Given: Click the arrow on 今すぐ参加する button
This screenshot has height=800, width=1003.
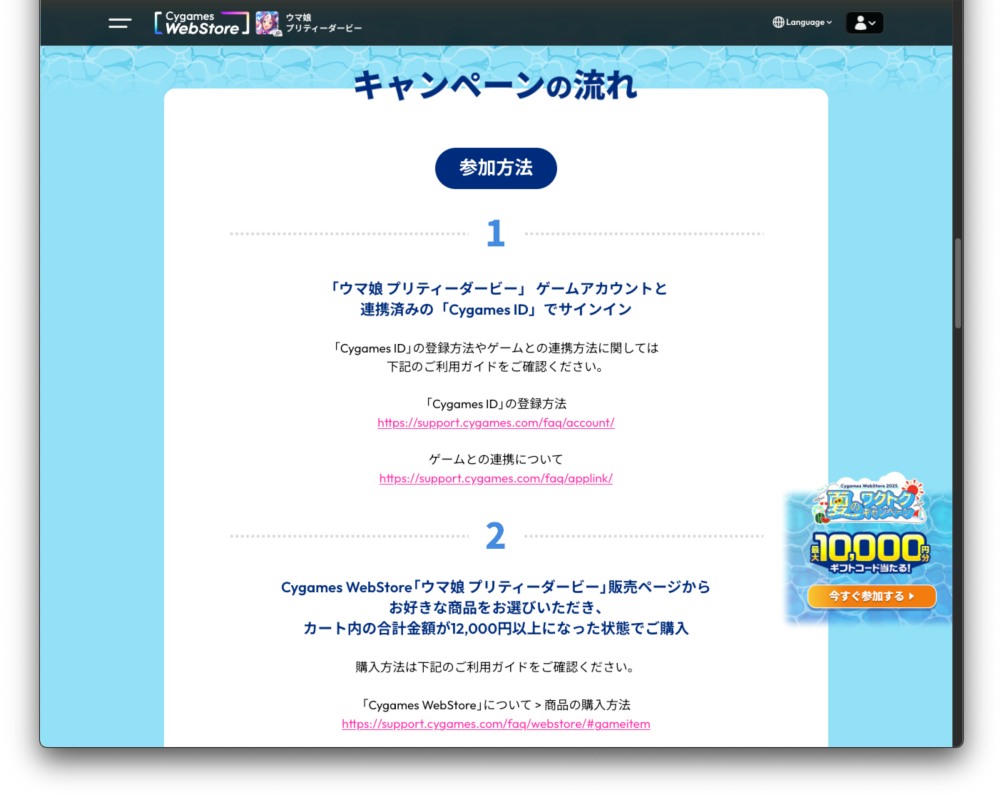Looking at the screenshot, I should (911, 596).
